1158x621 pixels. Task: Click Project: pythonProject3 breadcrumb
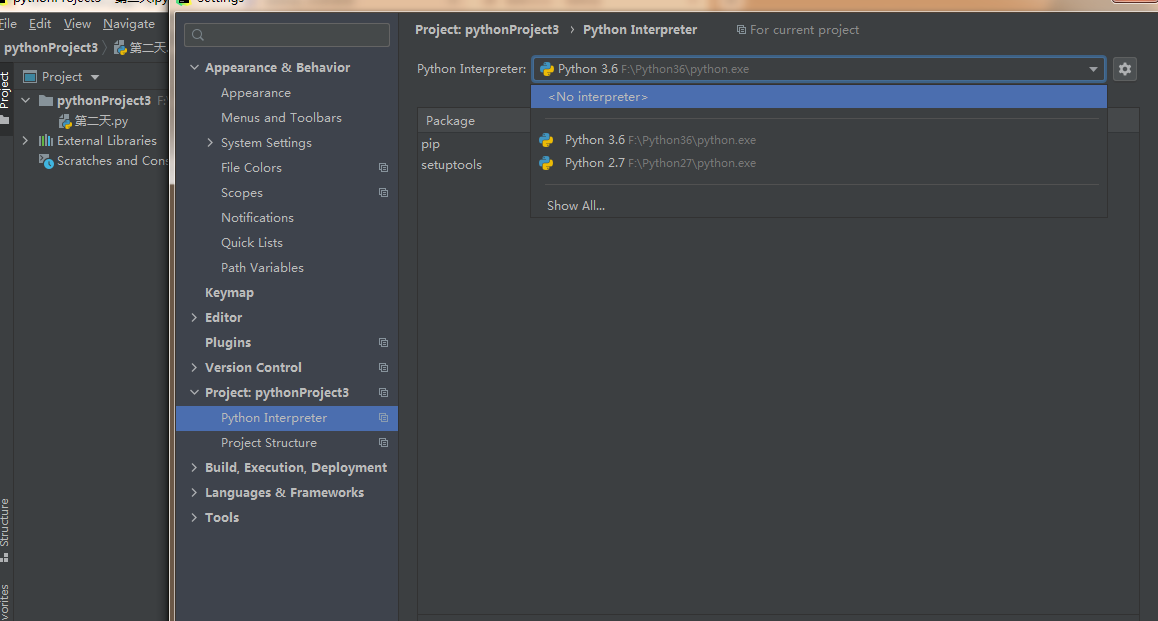[487, 30]
